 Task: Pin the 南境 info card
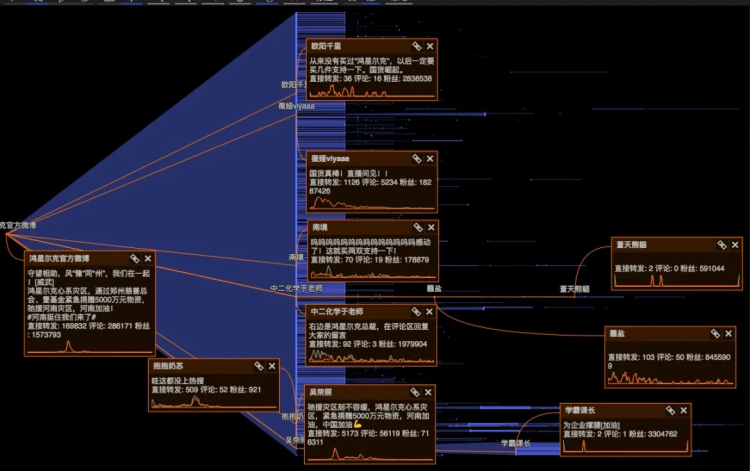coord(418,227)
